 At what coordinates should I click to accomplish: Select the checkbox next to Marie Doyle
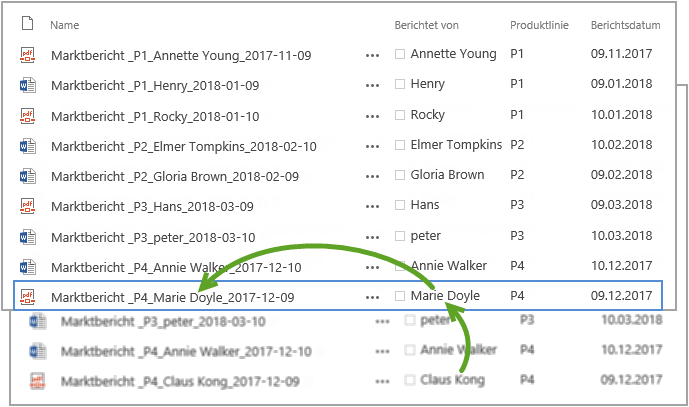(x=400, y=296)
